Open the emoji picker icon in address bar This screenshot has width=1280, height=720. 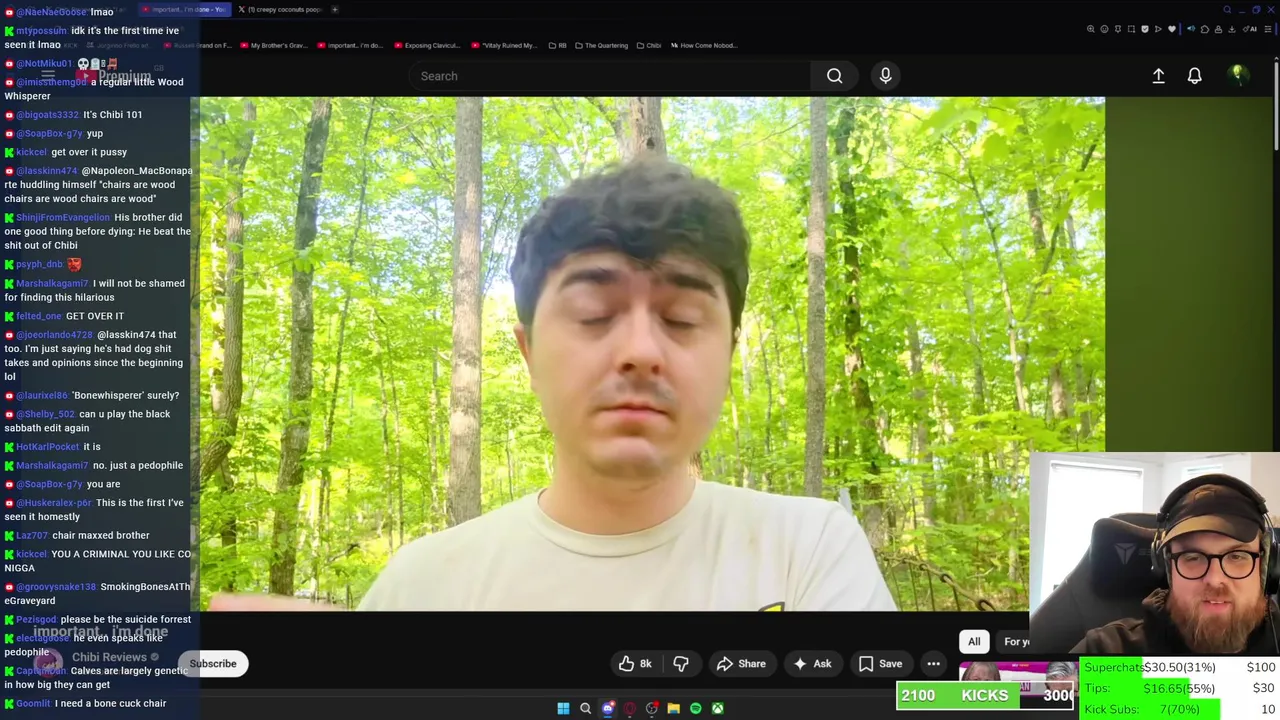[1104, 29]
